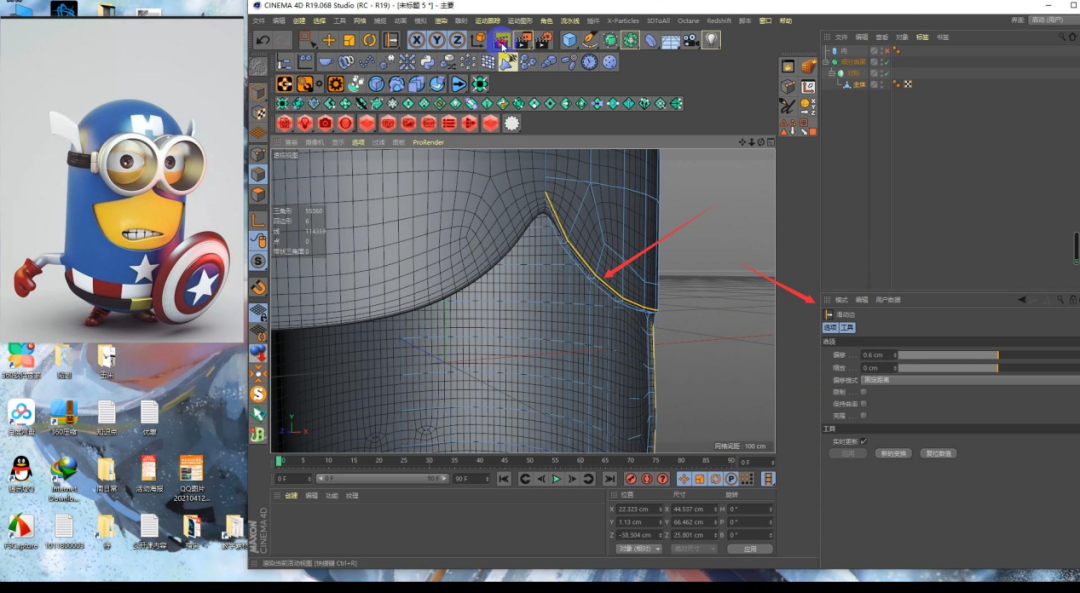Click the 新的变换 button

(x=893, y=453)
